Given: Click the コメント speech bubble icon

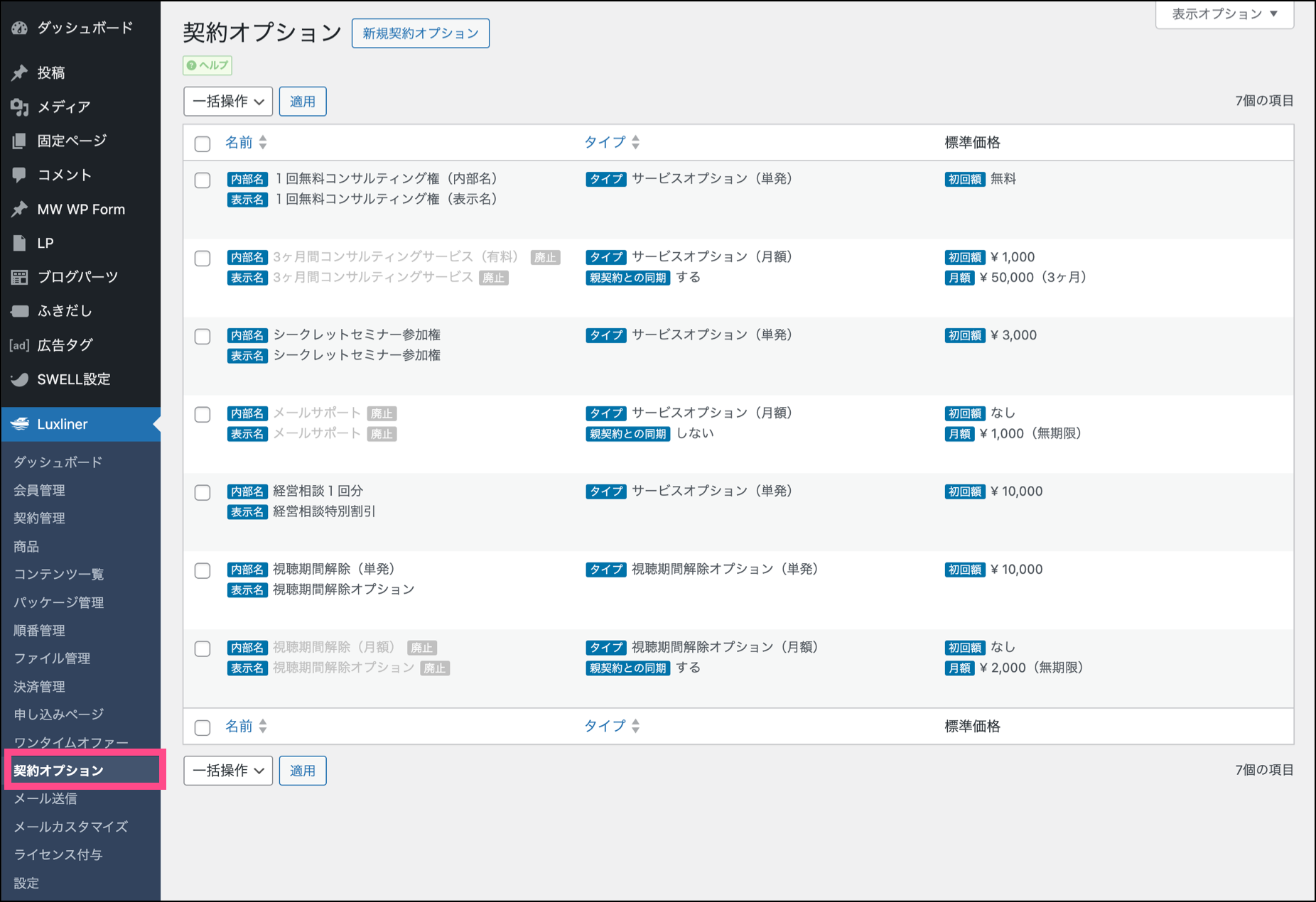Looking at the screenshot, I should pos(20,175).
